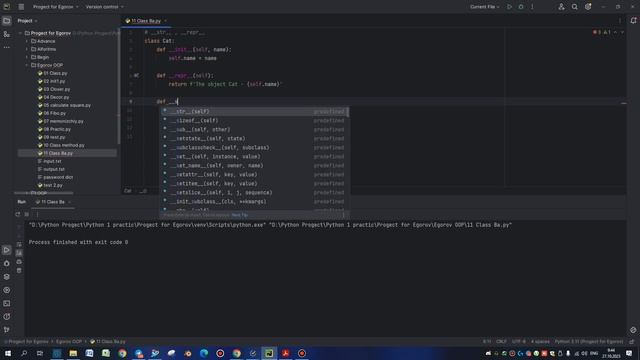Open the Notifications bell
The height and width of the screenshot is (360, 640).
pyautogui.click(x=633, y=20)
